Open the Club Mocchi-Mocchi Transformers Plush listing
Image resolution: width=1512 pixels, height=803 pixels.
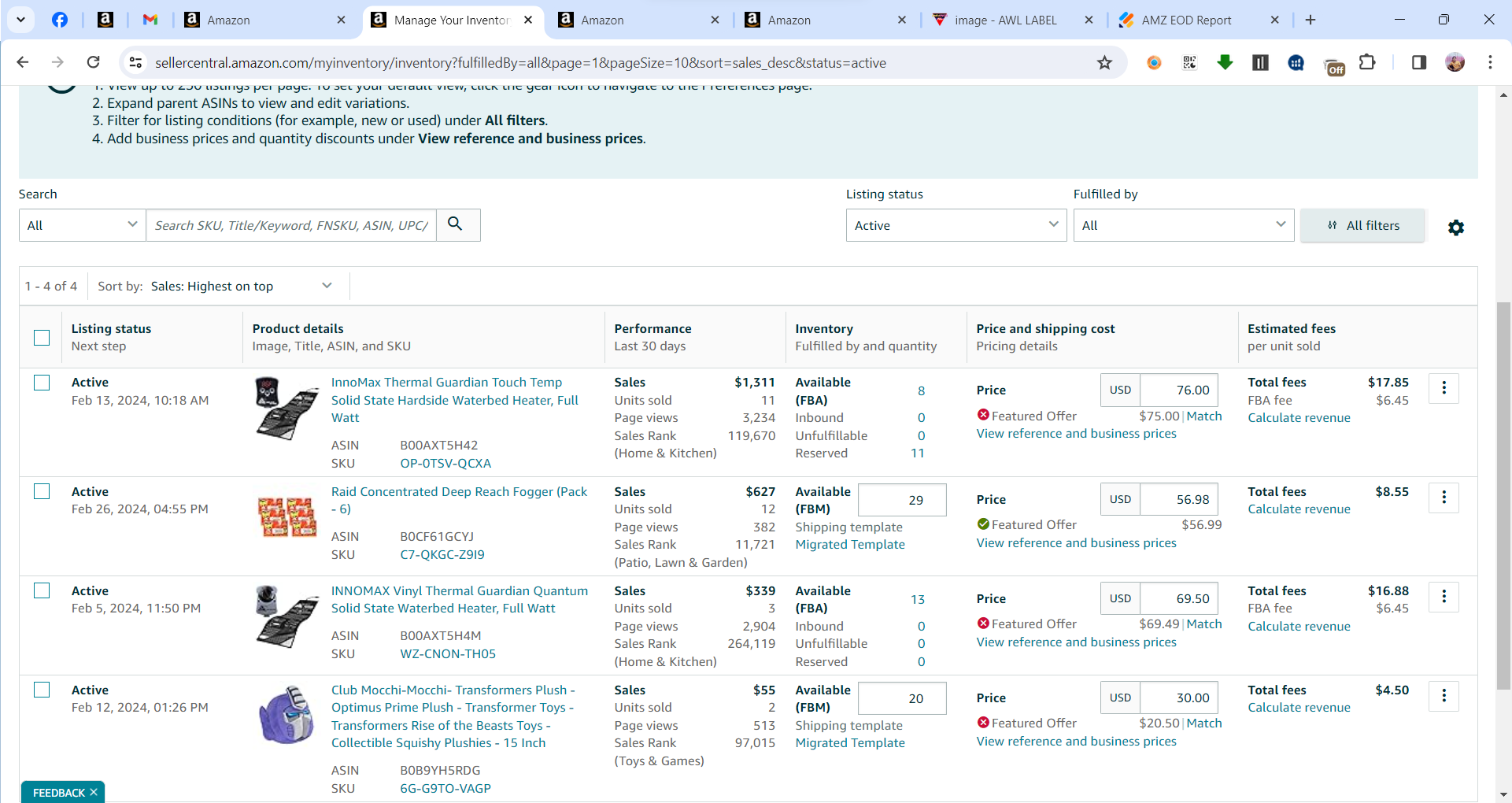pos(453,716)
